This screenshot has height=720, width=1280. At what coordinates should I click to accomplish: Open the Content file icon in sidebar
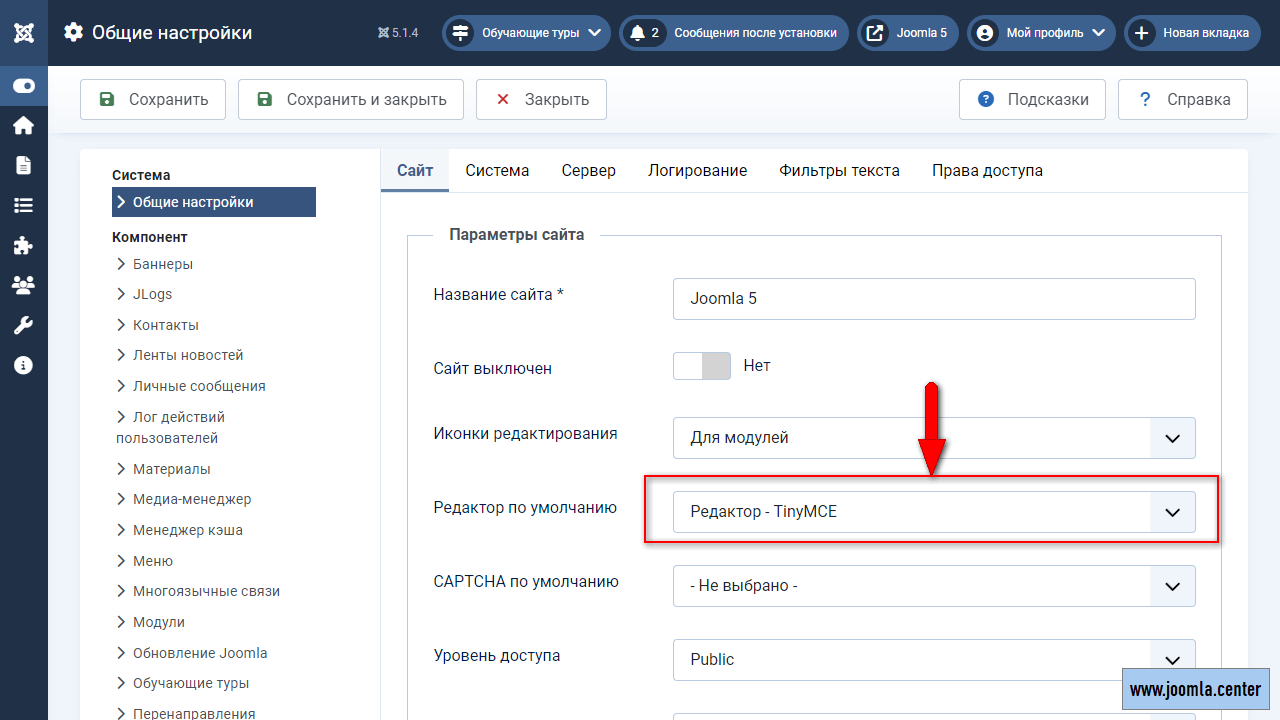[24, 165]
